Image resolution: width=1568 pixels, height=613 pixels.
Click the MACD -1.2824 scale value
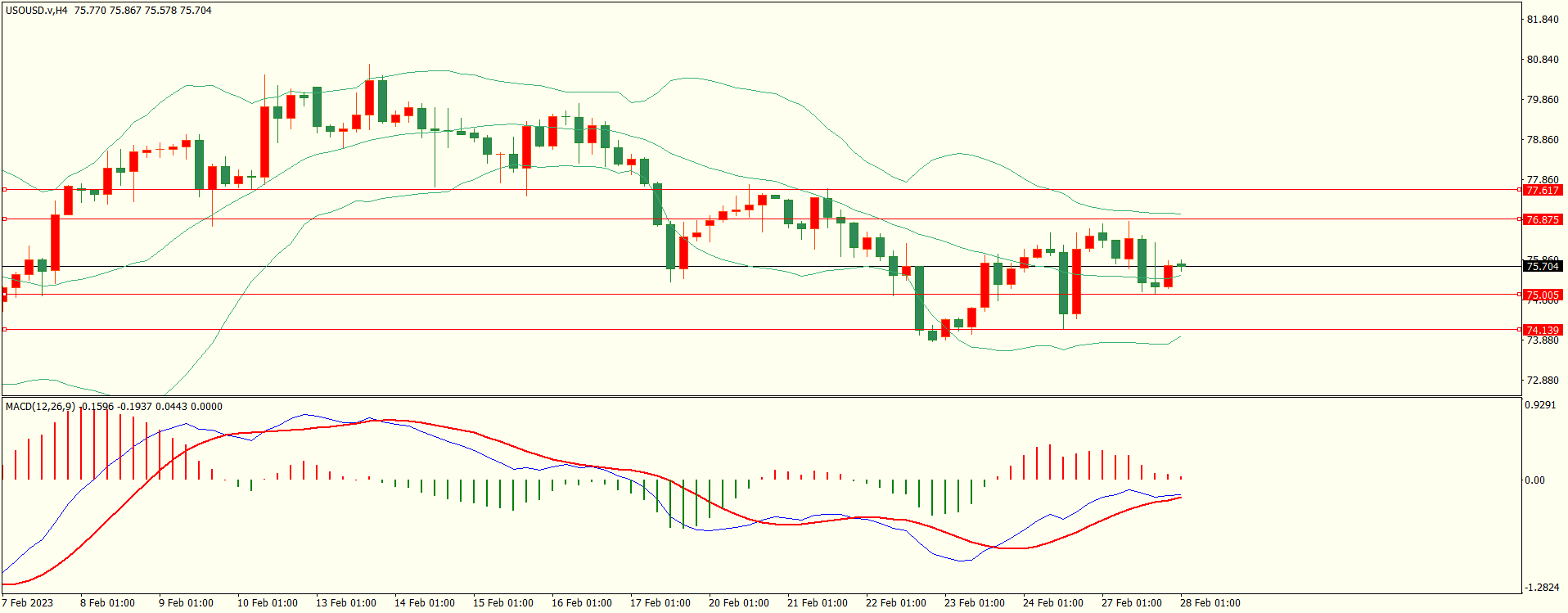click(1541, 588)
